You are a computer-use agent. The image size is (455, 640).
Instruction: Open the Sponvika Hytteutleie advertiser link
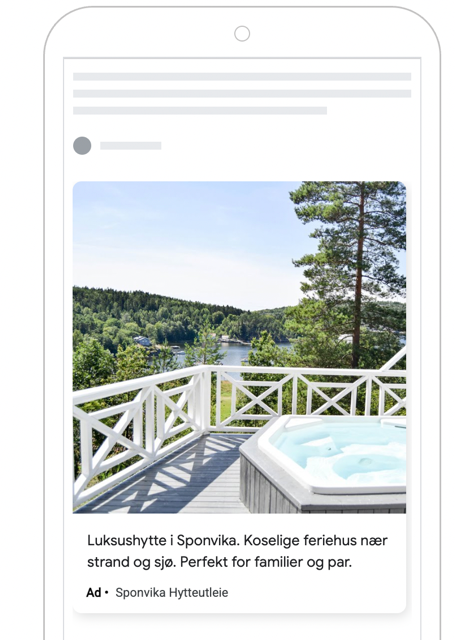tap(172, 593)
